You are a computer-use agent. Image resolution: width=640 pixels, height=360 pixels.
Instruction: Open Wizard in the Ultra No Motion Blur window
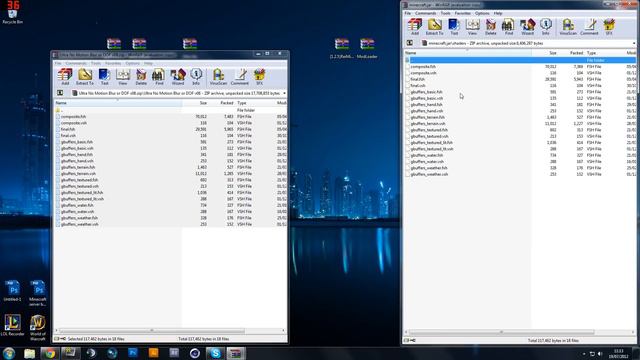coord(178,77)
